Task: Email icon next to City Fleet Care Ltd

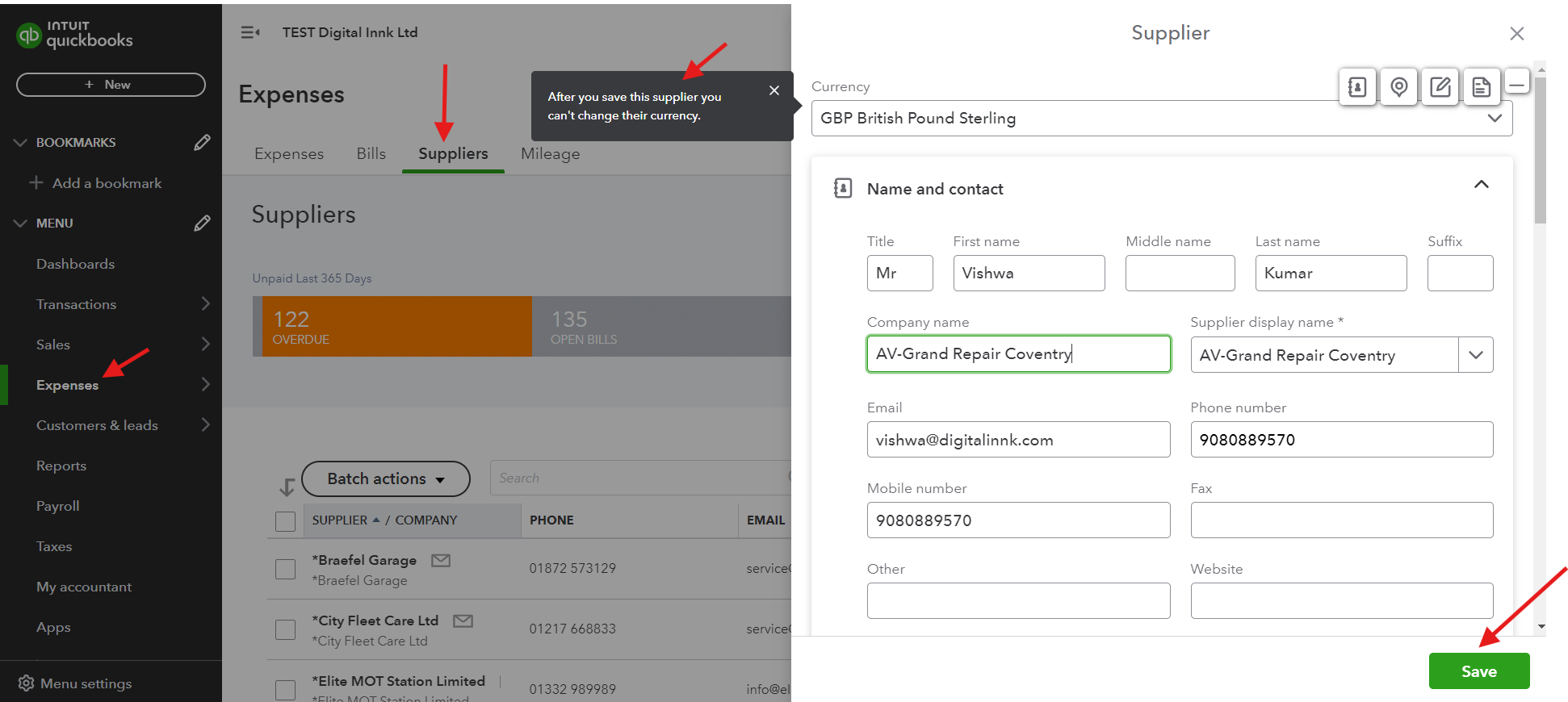Action: click(463, 621)
